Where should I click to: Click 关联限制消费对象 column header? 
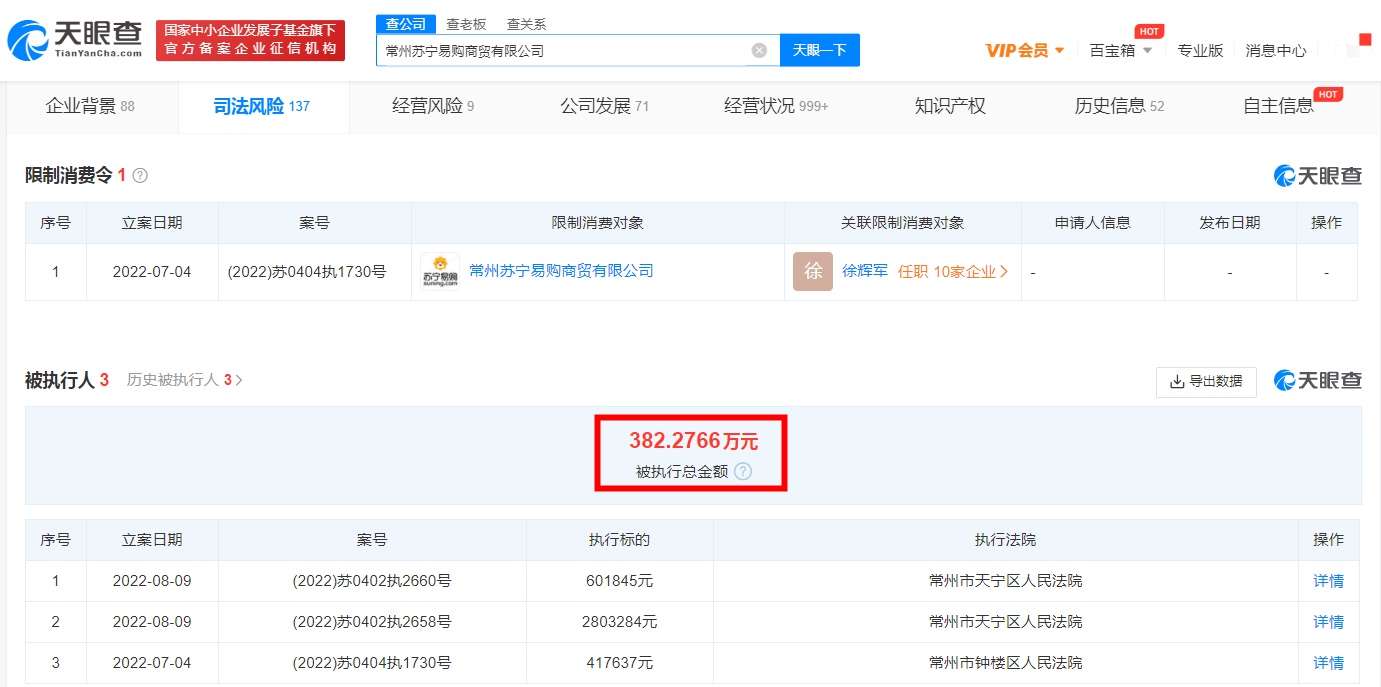903,223
